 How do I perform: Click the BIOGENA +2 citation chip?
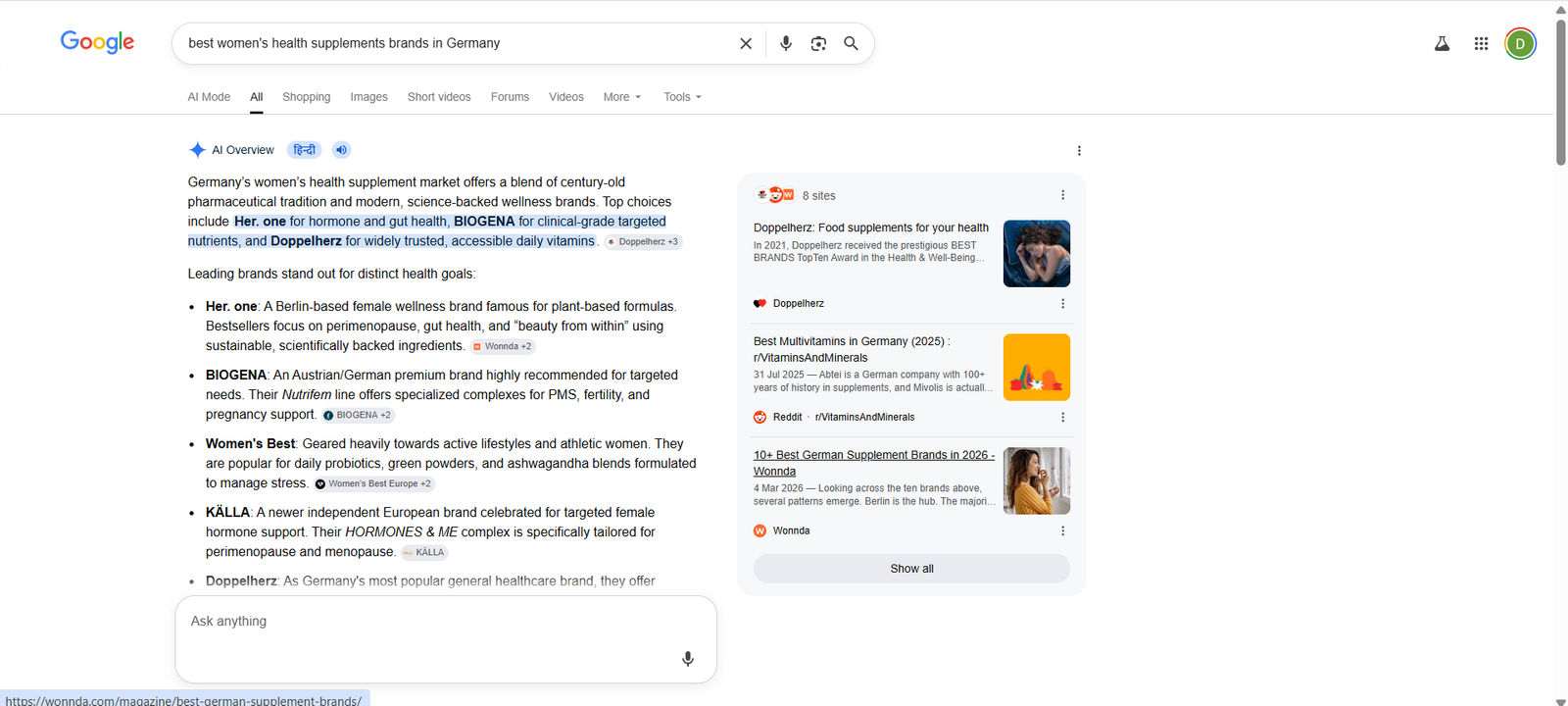[358, 415]
